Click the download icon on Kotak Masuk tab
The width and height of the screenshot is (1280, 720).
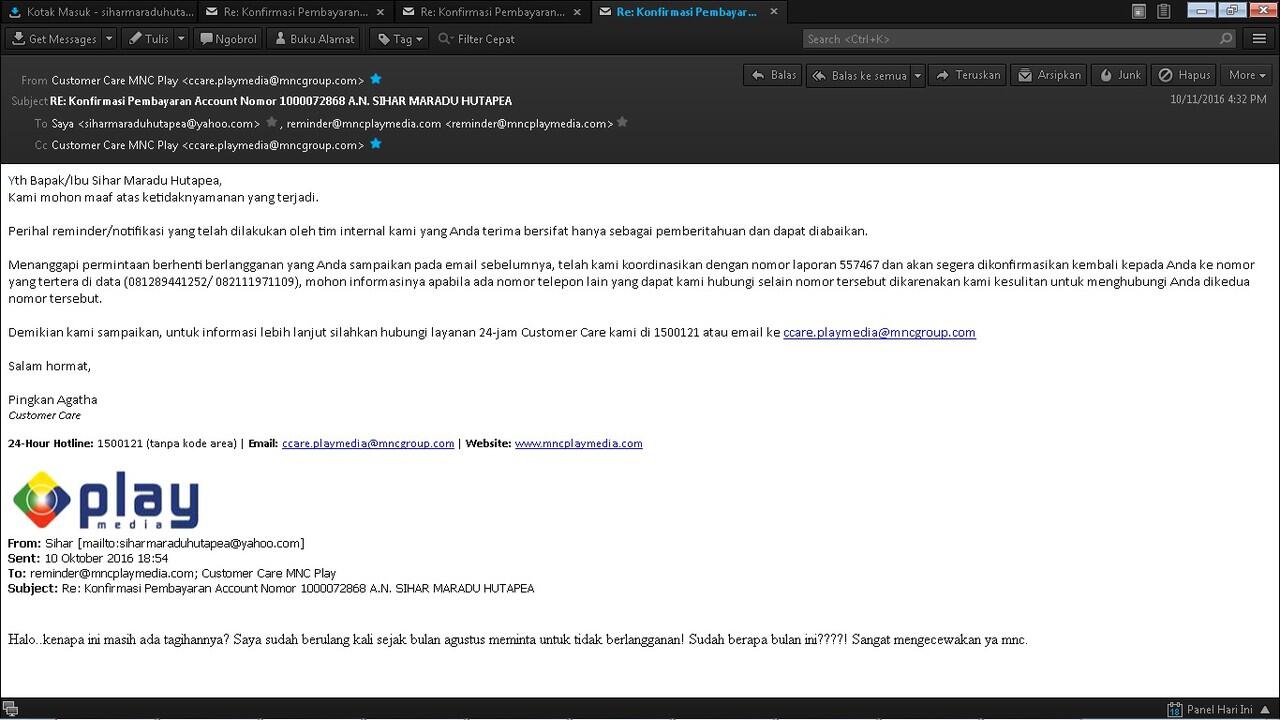tap(14, 12)
